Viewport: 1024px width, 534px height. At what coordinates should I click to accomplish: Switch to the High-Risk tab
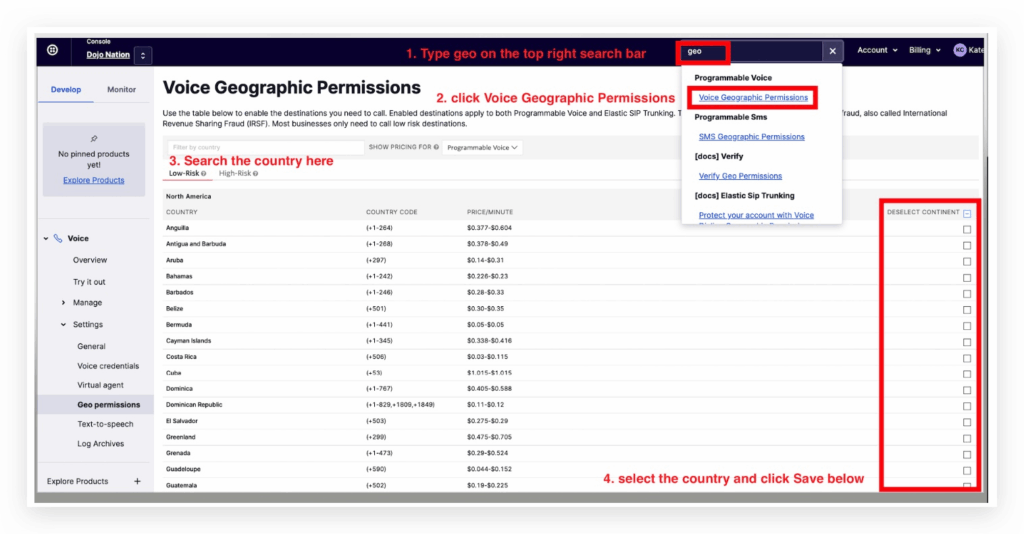[x=235, y=173]
